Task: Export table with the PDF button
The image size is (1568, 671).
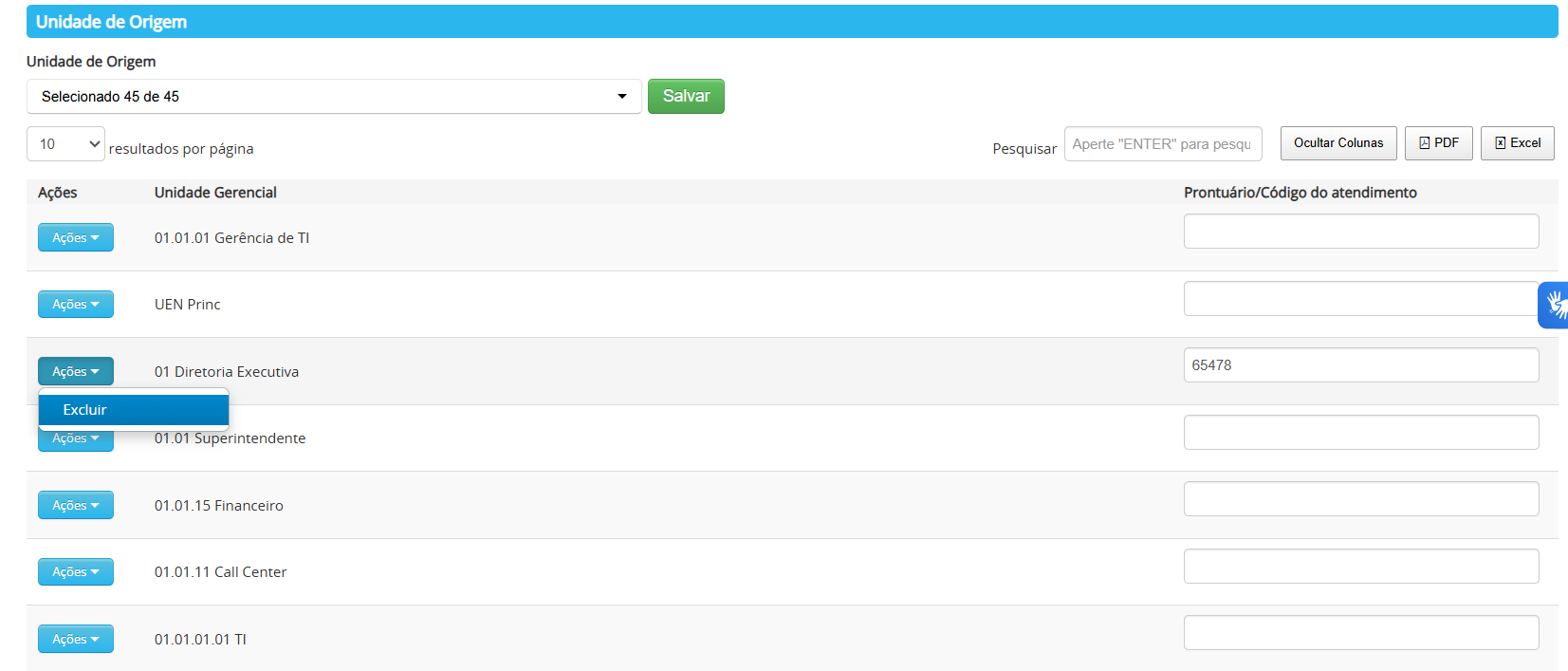Action: pyautogui.click(x=1438, y=143)
